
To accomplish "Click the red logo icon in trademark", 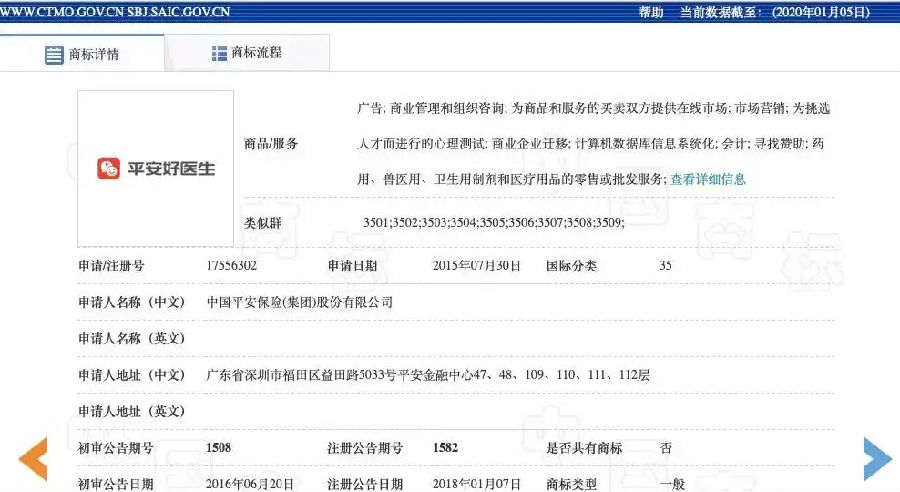I will pyautogui.click(x=108, y=168).
